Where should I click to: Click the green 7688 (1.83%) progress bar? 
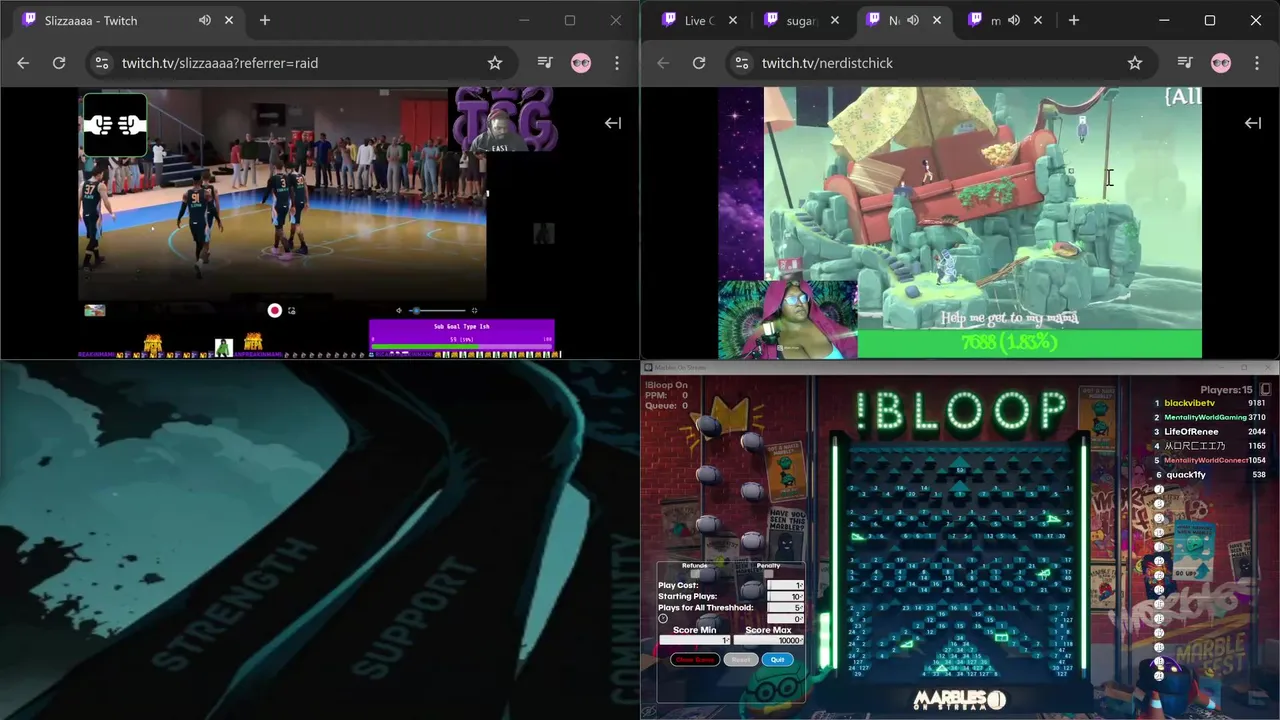1030,343
